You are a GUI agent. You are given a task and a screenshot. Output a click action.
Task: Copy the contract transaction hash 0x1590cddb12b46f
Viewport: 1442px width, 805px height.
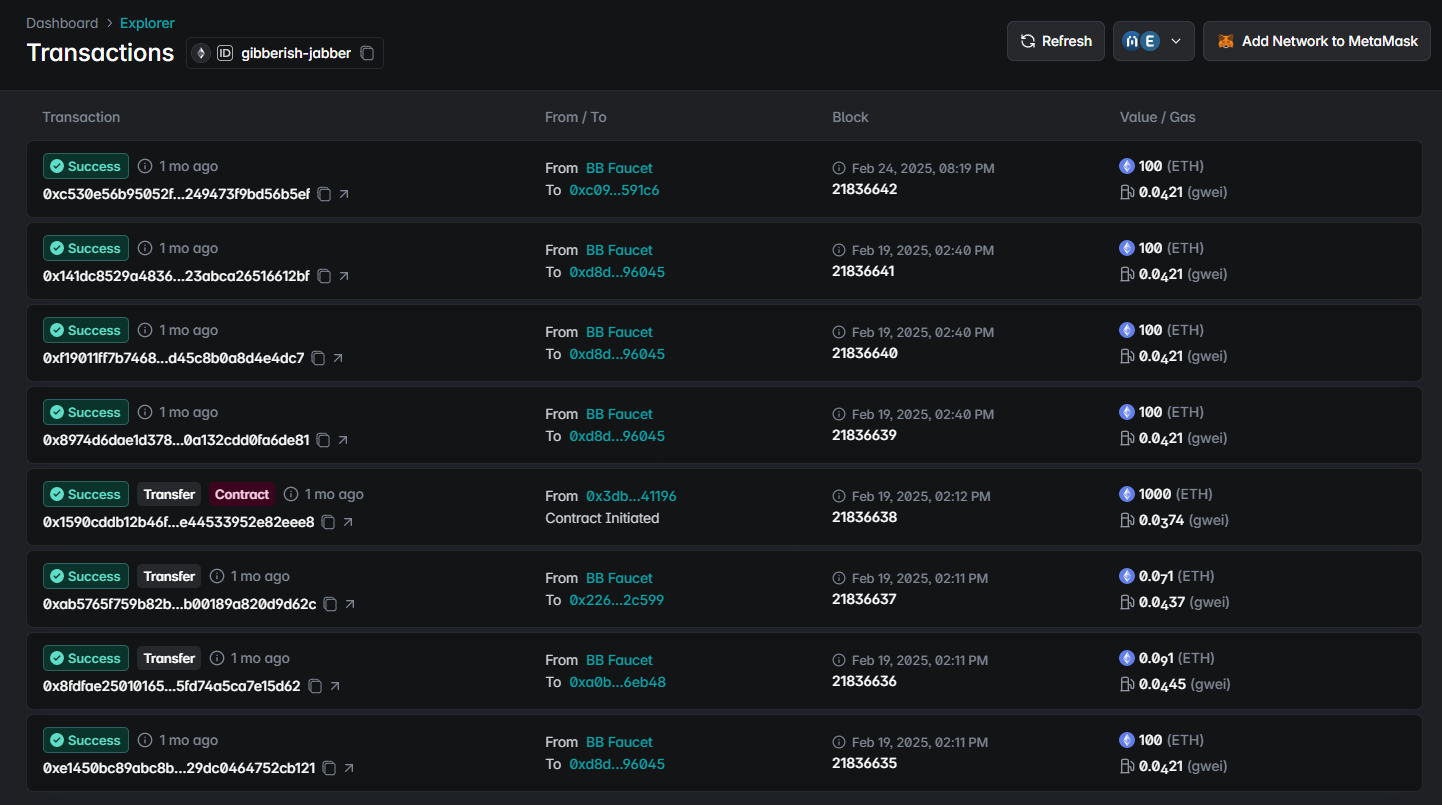pyautogui.click(x=328, y=522)
